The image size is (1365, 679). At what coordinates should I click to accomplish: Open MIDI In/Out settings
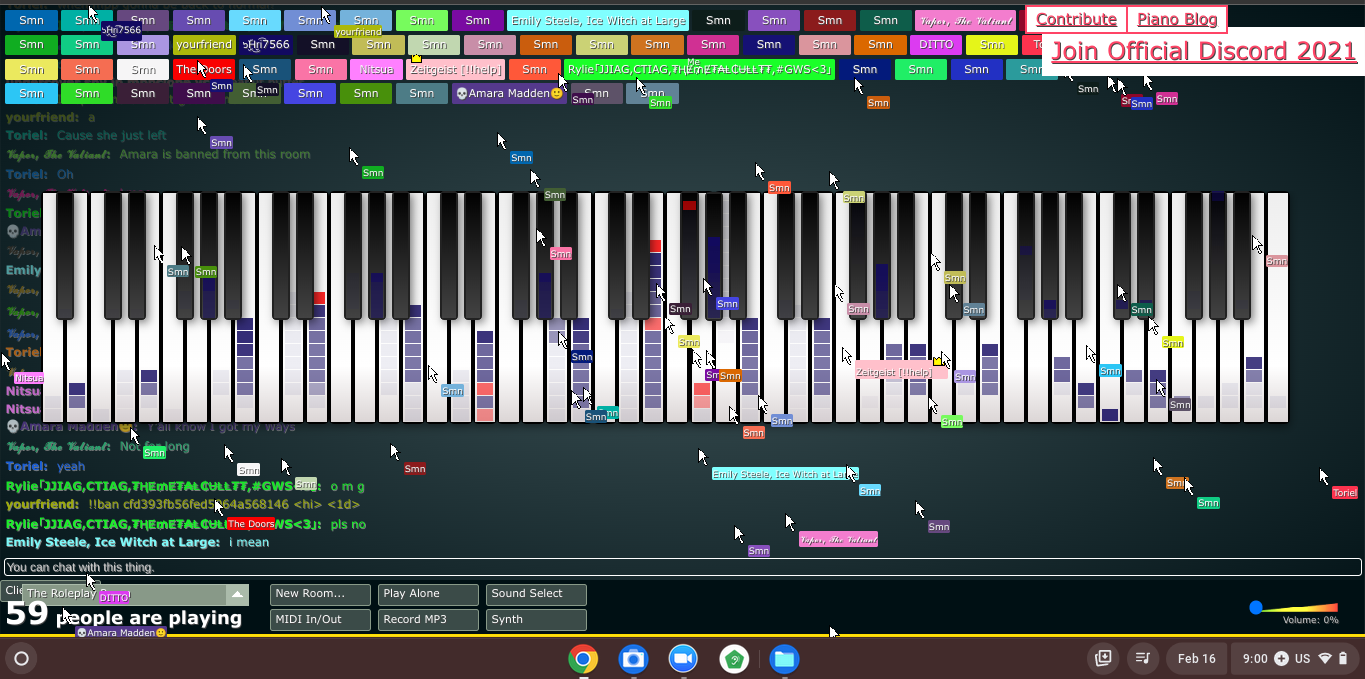tap(320, 620)
